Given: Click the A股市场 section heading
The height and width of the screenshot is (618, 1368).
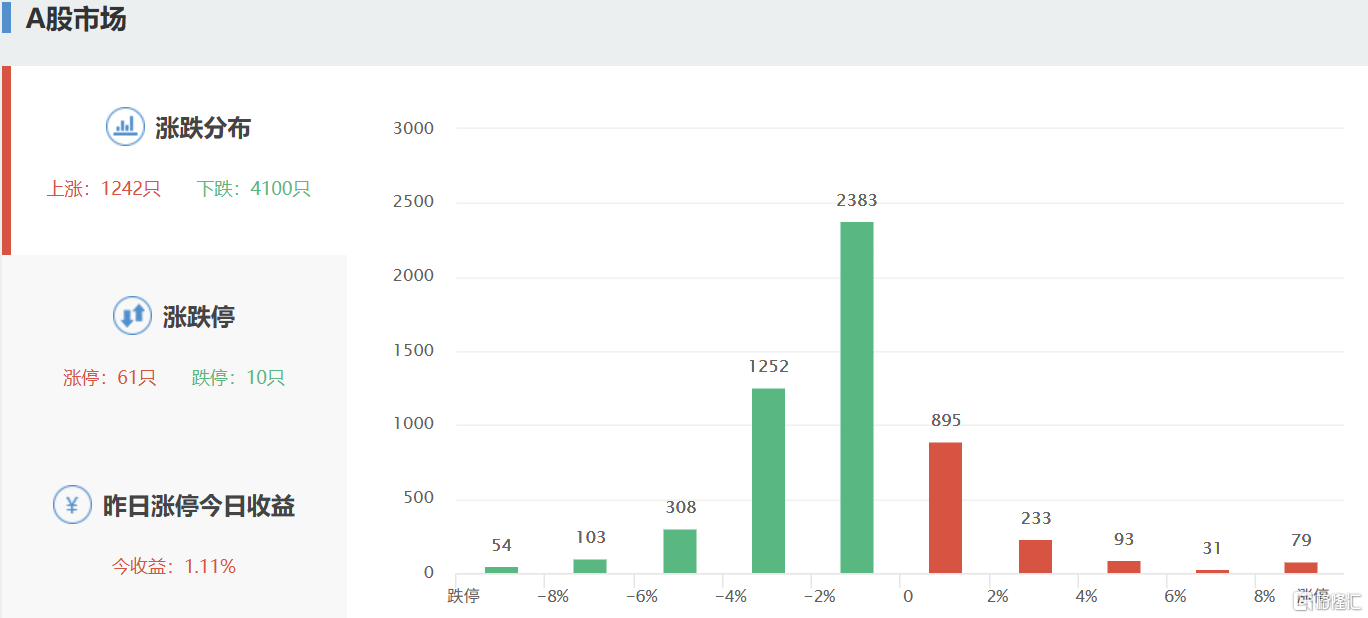Looking at the screenshot, I should click(76, 19).
